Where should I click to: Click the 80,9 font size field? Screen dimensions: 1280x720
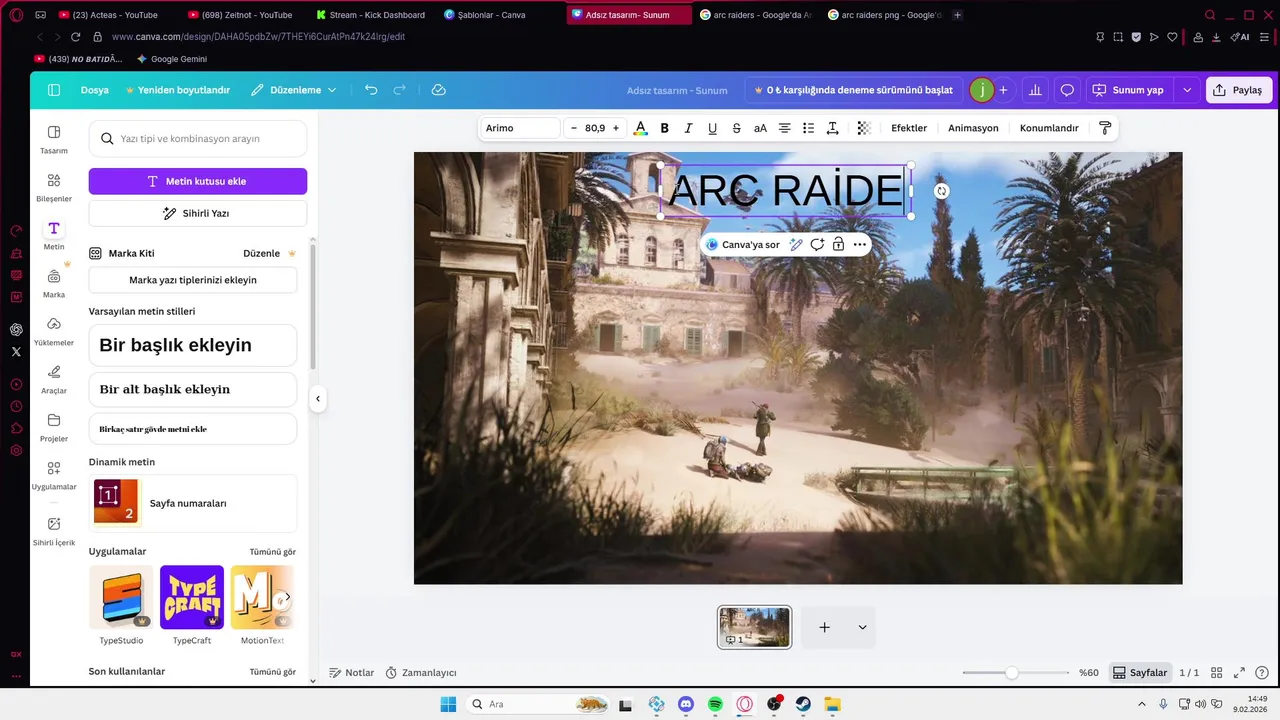595,128
